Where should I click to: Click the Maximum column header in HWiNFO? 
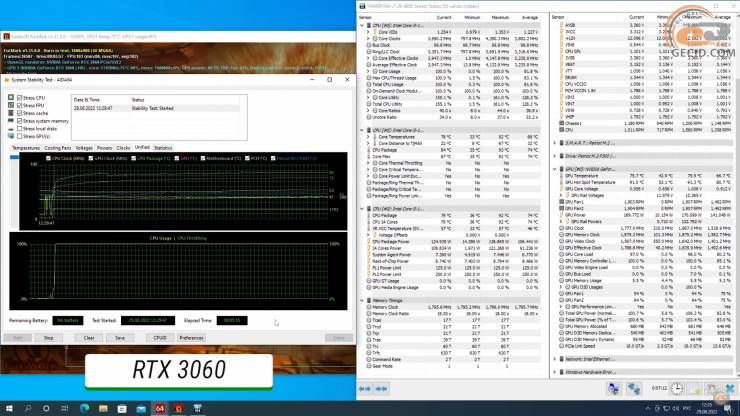click(x=500, y=17)
